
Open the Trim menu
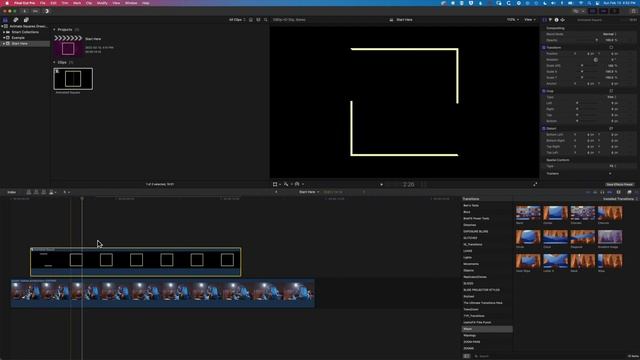point(65,3)
